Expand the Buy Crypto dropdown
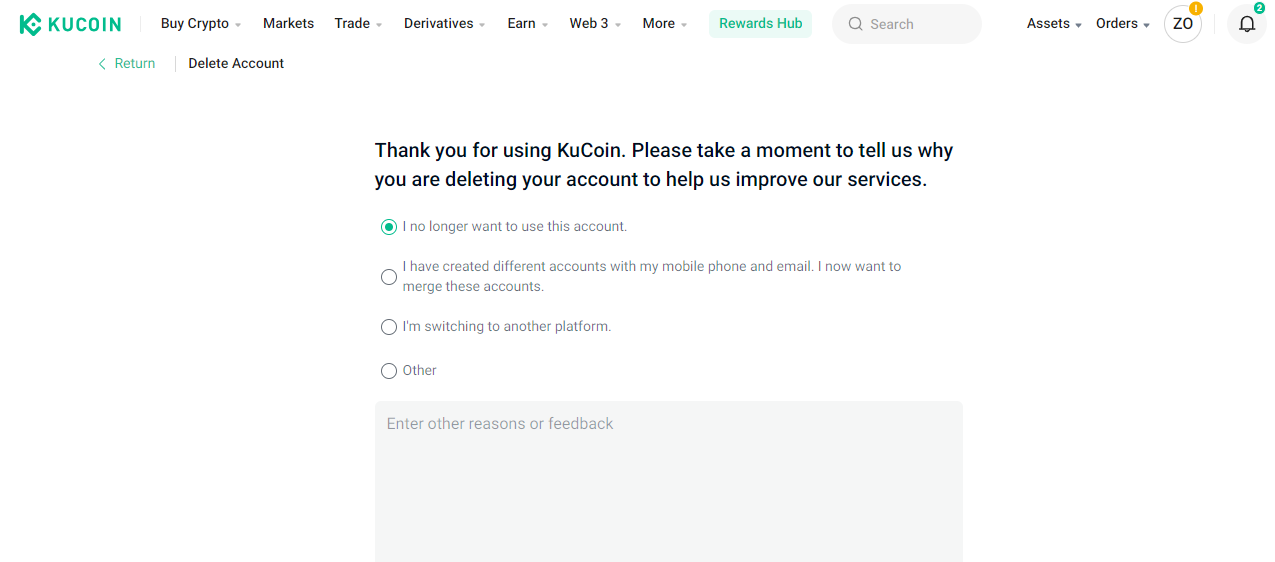 [x=201, y=24]
